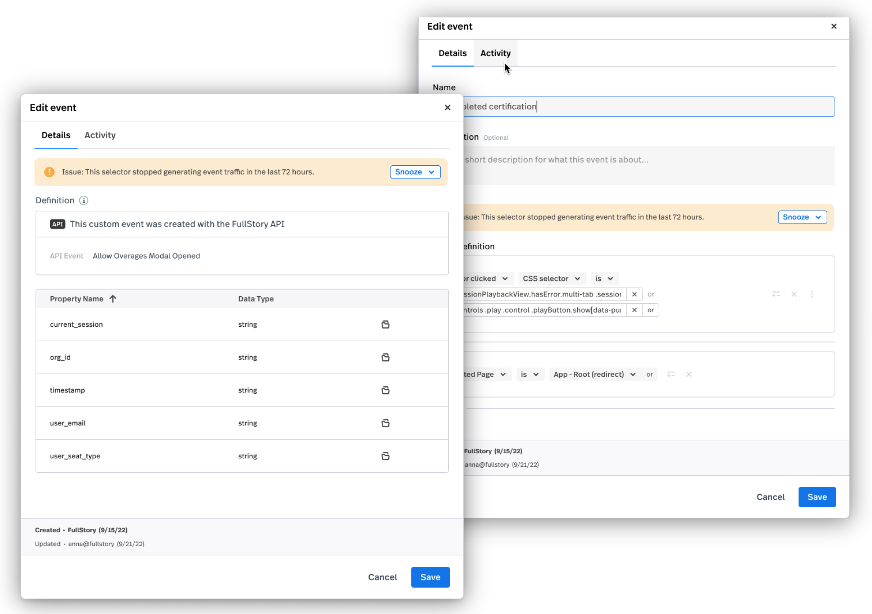Open the kebab menu in the definition block
Image resolution: width=872 pixels, height=614 pixels.
812,294
